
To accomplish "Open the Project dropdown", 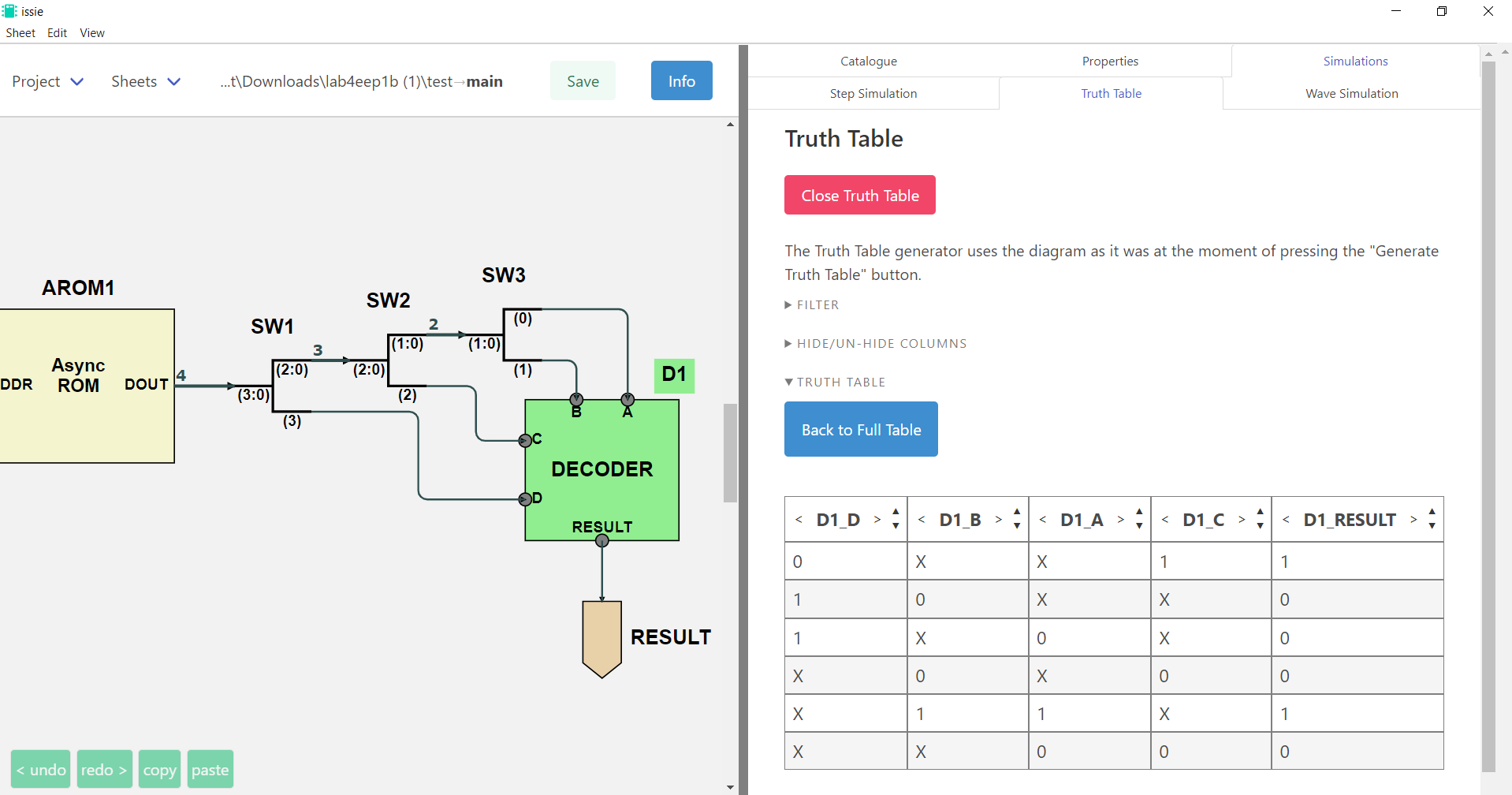I will 47,81.
